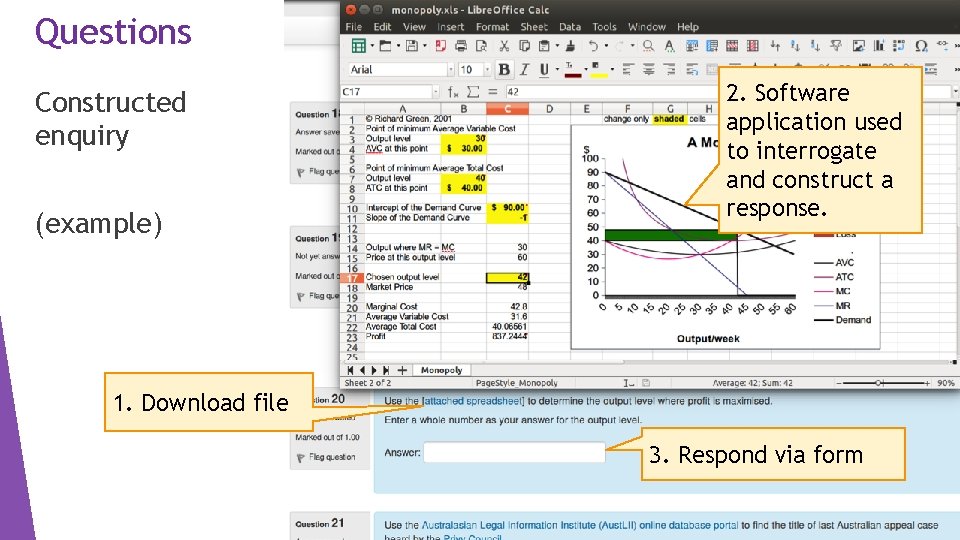Click the Insert Chart toolbar icon
The width and height of the screenshot is (960, 540).
tap(879, 46)
